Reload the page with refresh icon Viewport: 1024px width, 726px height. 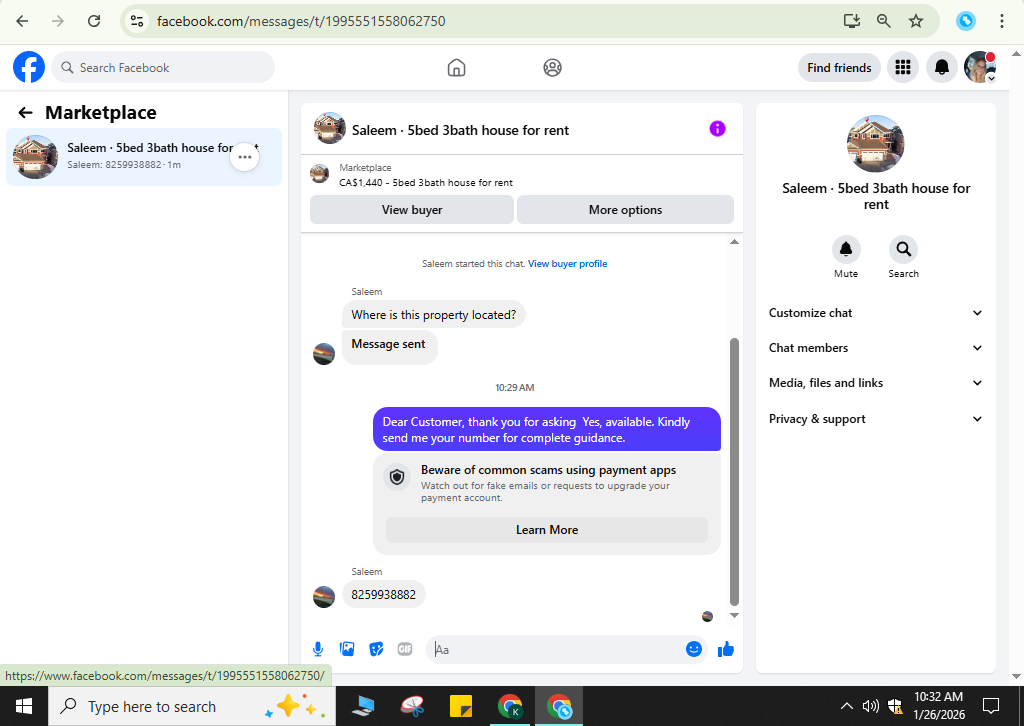coord(94,21)
